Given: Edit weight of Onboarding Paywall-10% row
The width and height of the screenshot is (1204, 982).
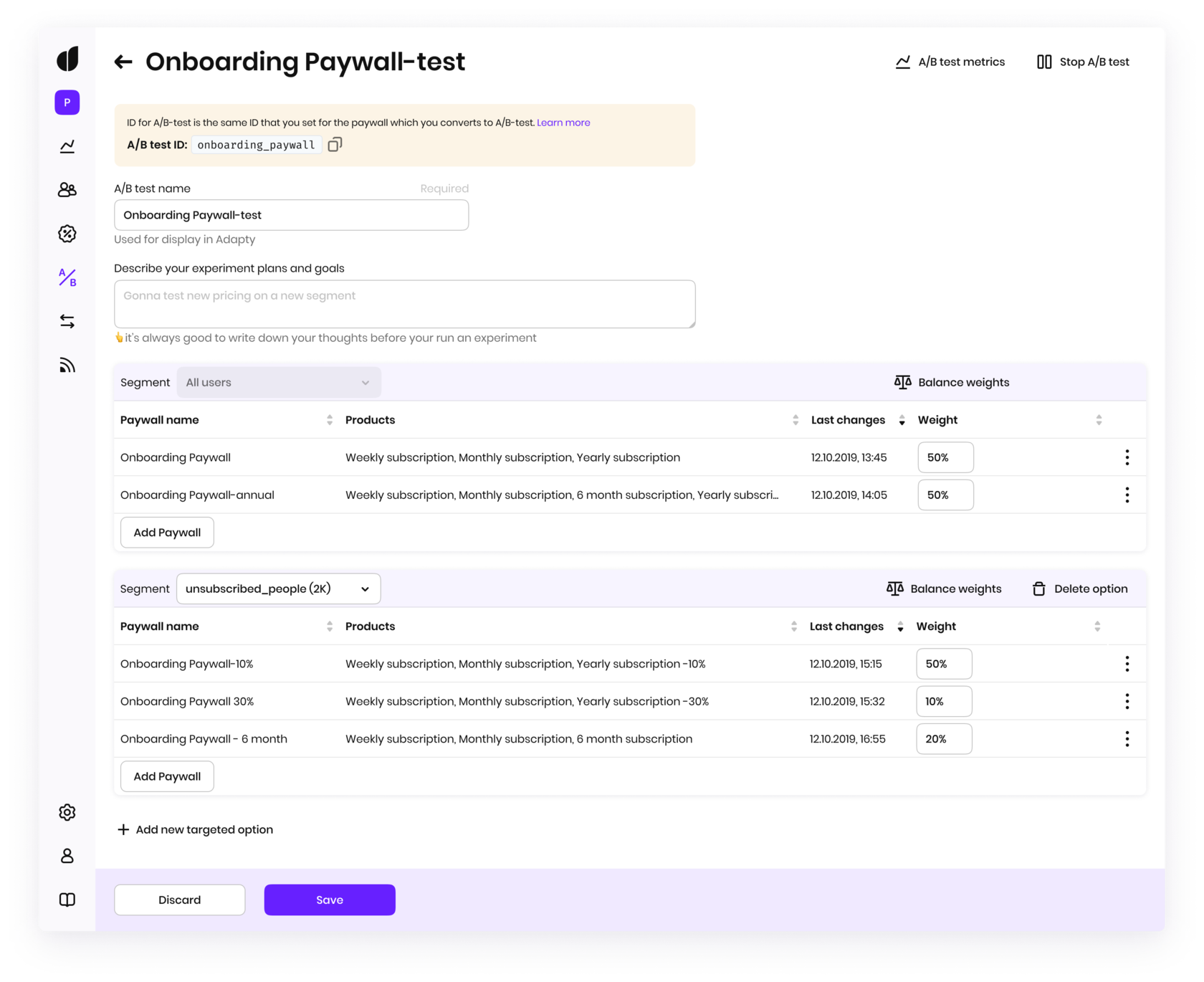Looking at the screenshot, I should [945, 664].
